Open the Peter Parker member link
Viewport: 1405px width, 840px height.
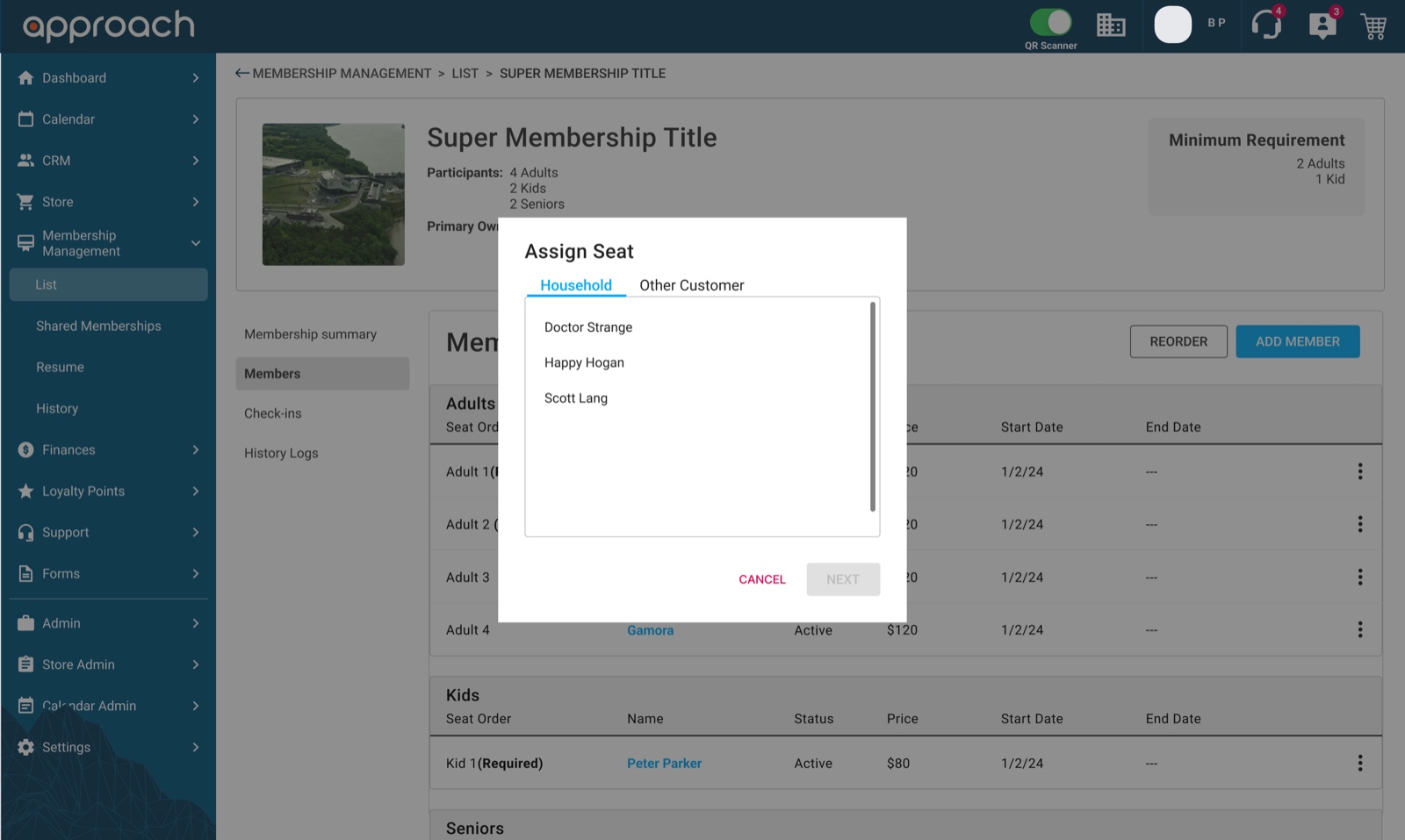(664, 764)
